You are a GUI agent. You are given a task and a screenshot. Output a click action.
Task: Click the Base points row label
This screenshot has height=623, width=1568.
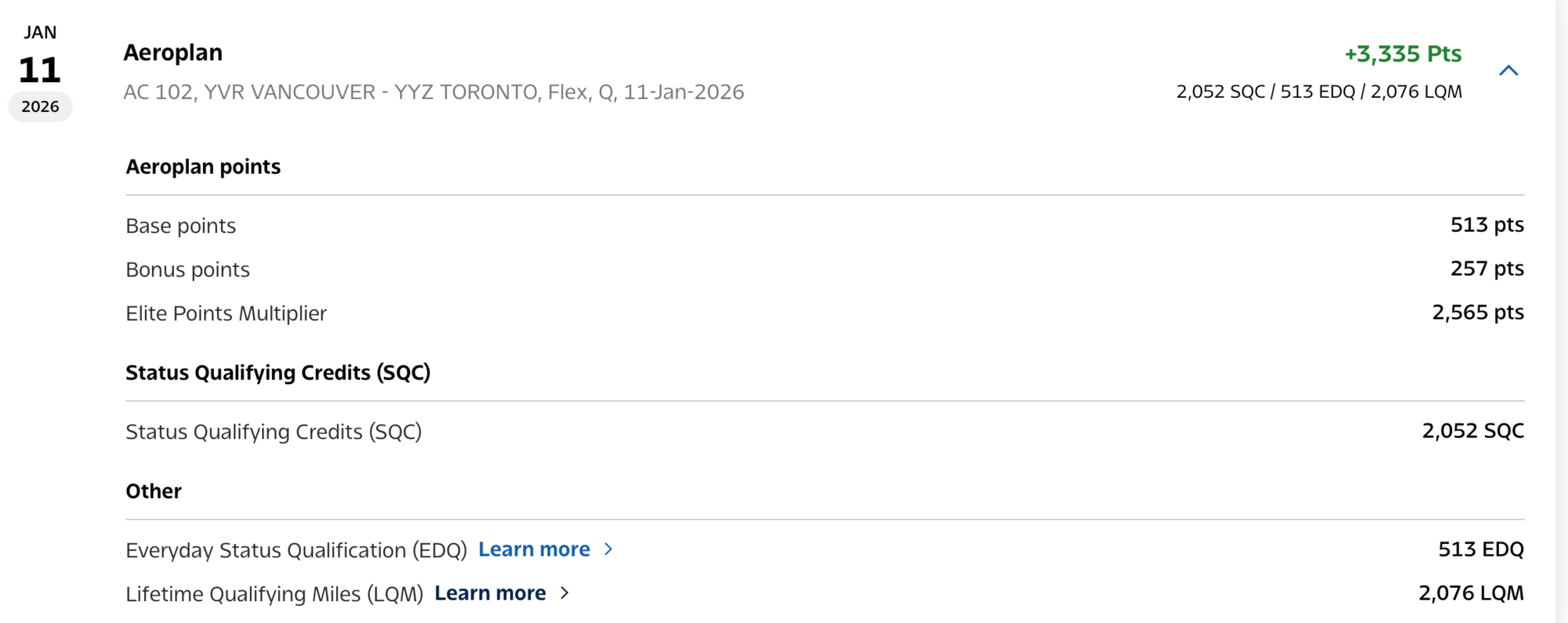click(180, 226)
